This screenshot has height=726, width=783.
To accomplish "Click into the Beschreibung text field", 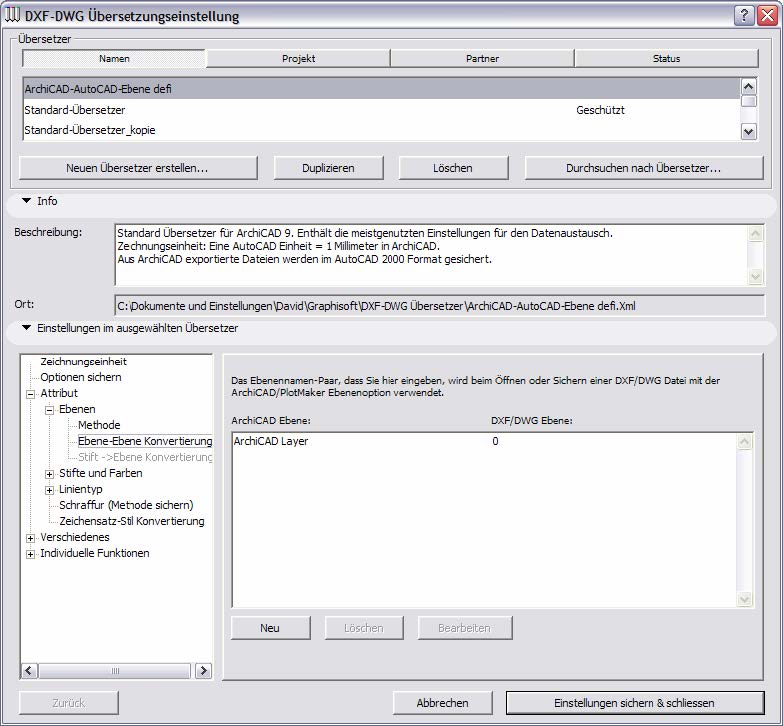I will [x=431, y=255].
